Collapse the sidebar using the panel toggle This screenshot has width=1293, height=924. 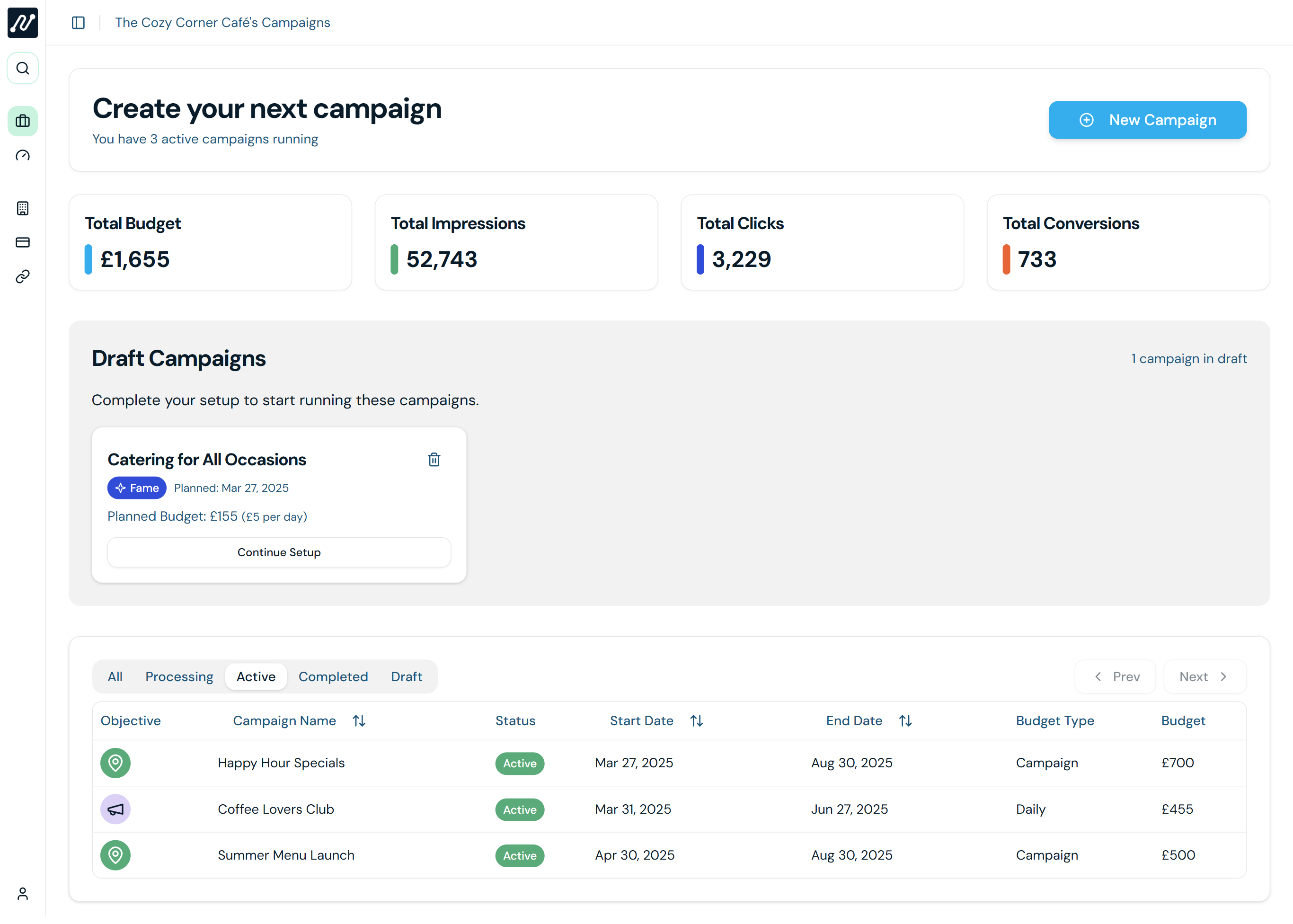point(78,22)
